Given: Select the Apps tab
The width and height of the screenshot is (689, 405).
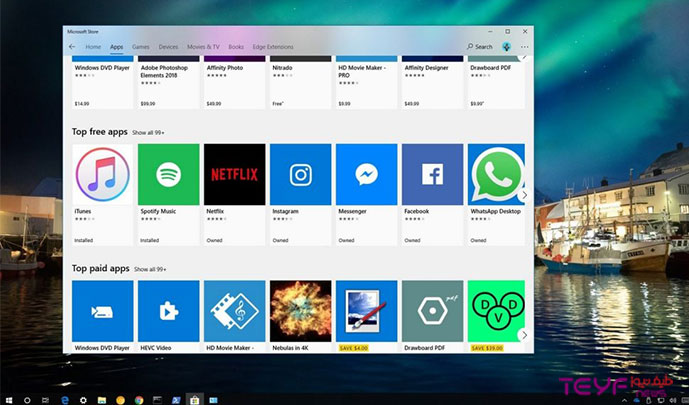Looking at the screenshot, I should click(x=116, y=47).
